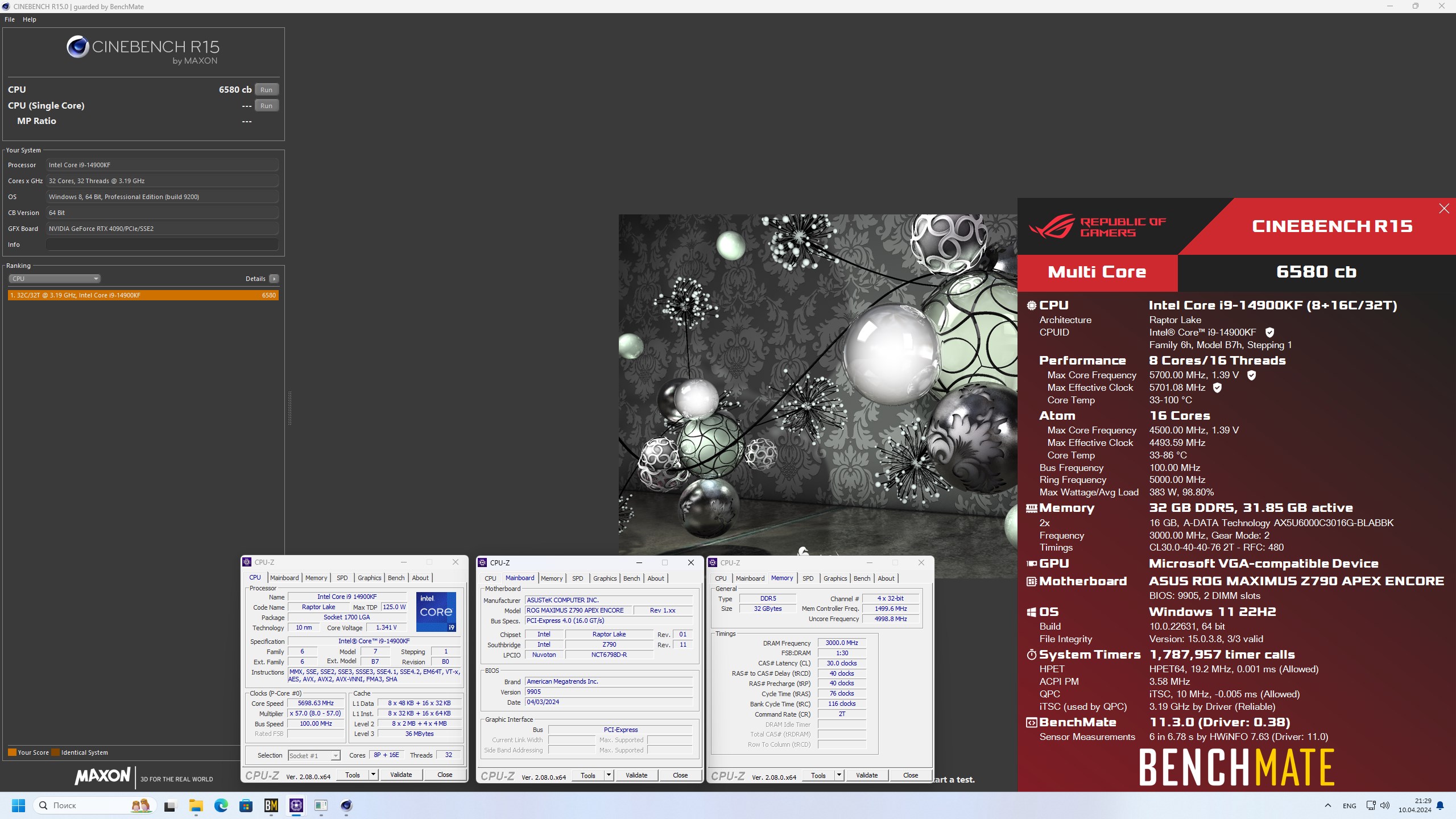Open Tools dropdown arrow in Mainboard CPU-Z window
The width and height of the screenshot is (1456, 819).
click(x=609, y=775)
